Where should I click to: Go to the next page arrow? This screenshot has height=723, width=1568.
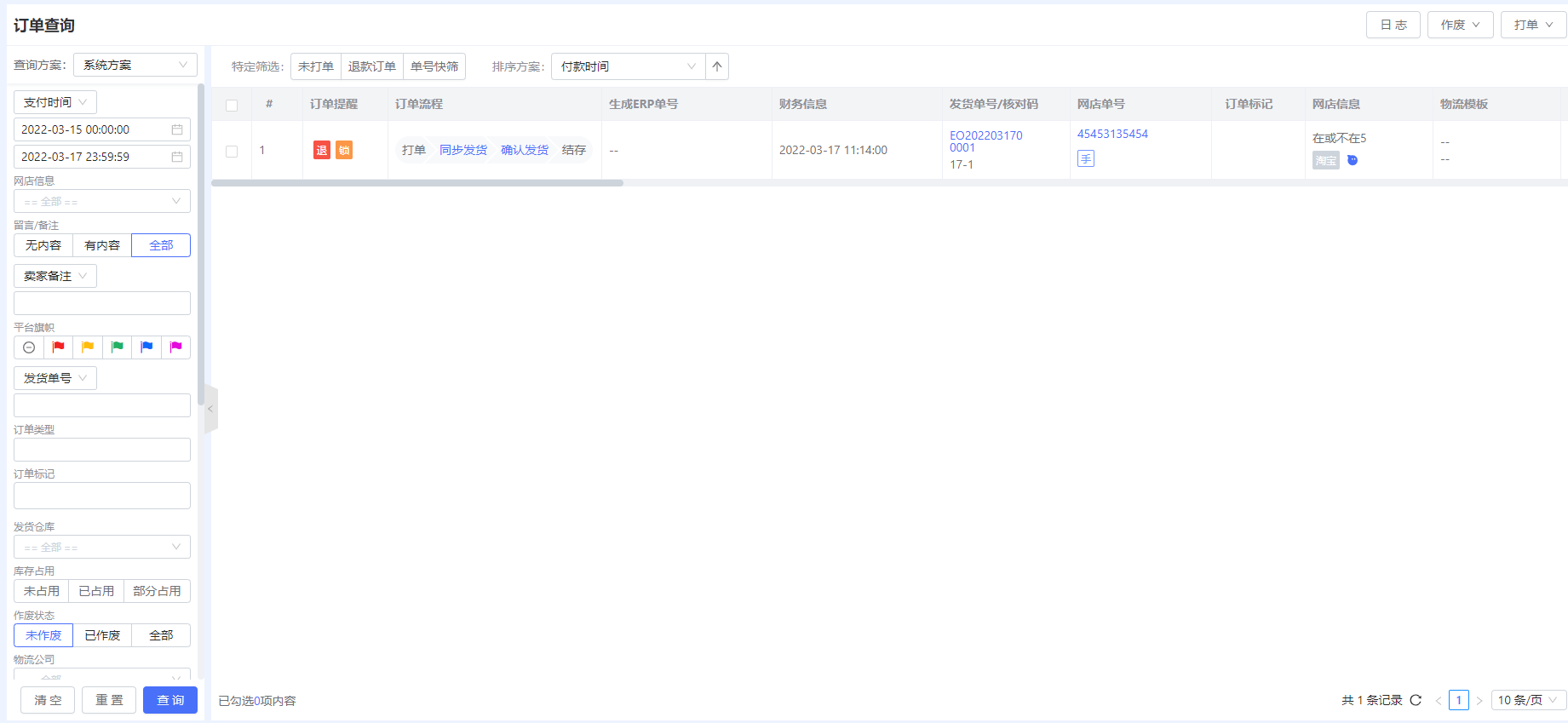coord(1479,700)
